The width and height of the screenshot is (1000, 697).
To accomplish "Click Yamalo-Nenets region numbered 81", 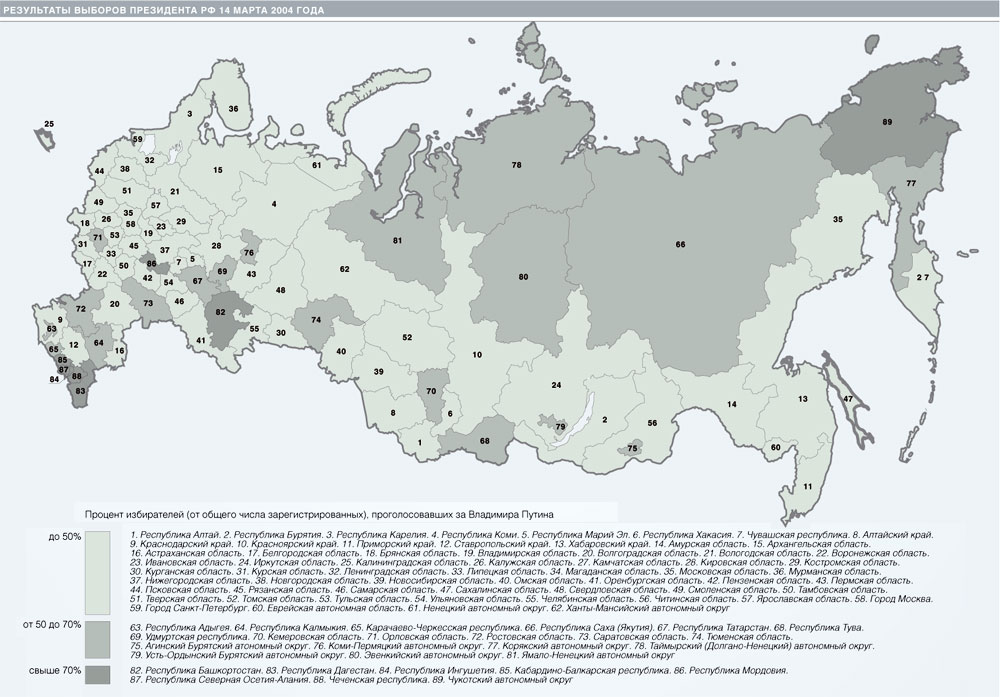I will 397,241.
